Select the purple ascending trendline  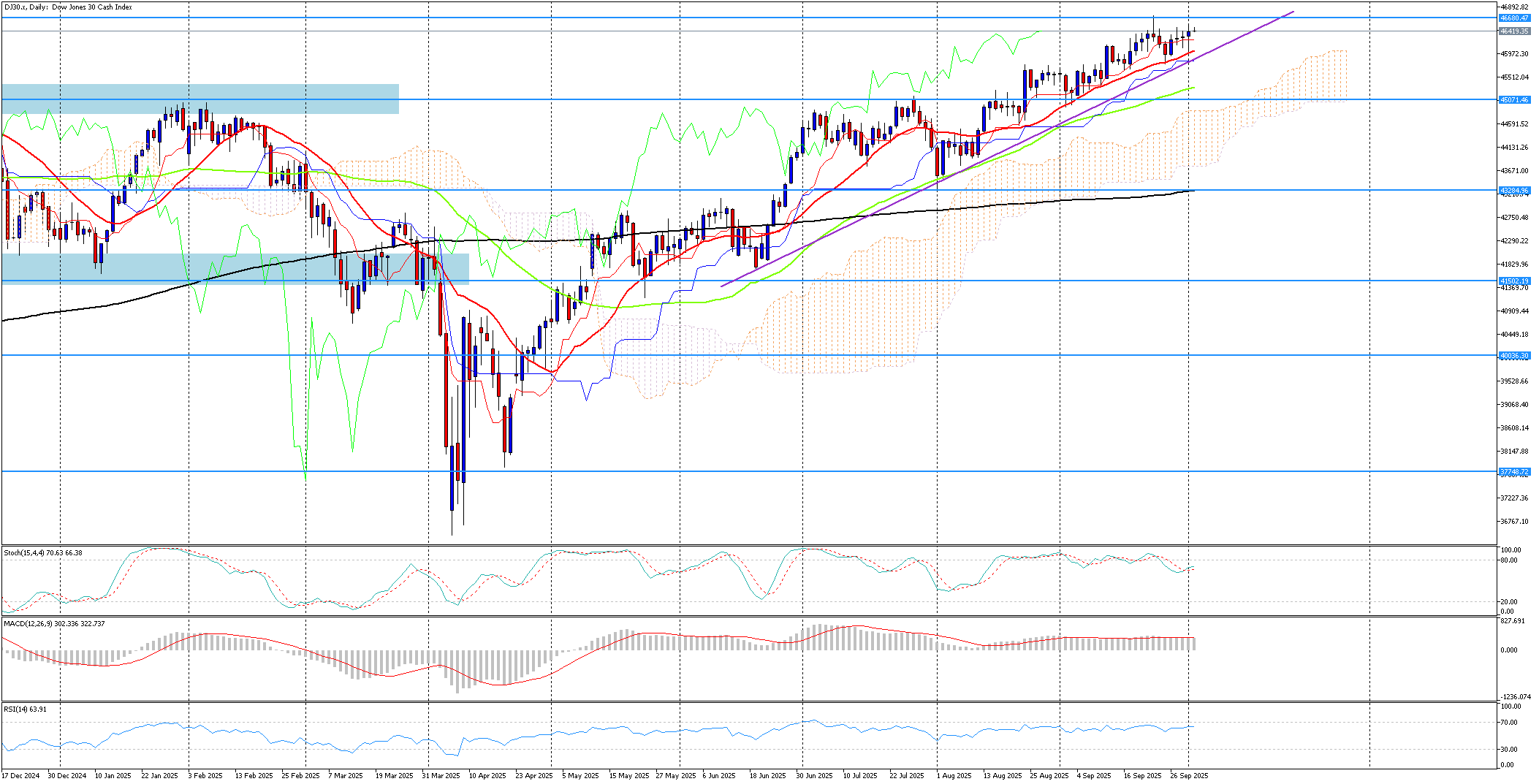(1007, 149)
